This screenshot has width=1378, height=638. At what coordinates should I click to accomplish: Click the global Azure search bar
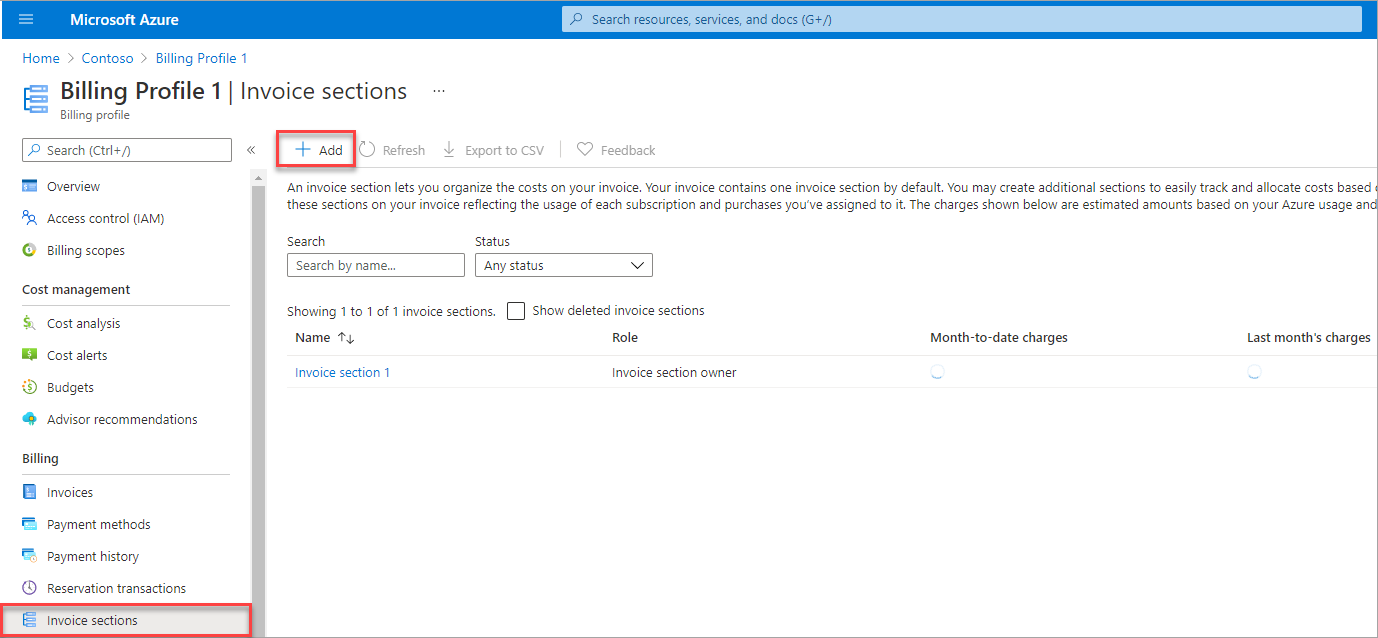pyautogui.click(x=960, y=19)
